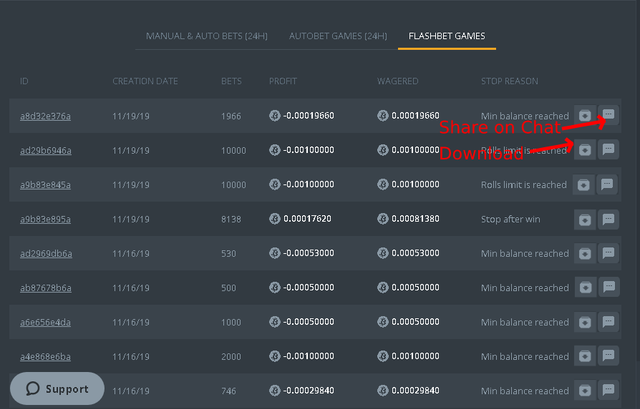Viewport: 640px width, 409px height.
Task: Select the Flashbet Games tab
Action: tap(447, 36)
